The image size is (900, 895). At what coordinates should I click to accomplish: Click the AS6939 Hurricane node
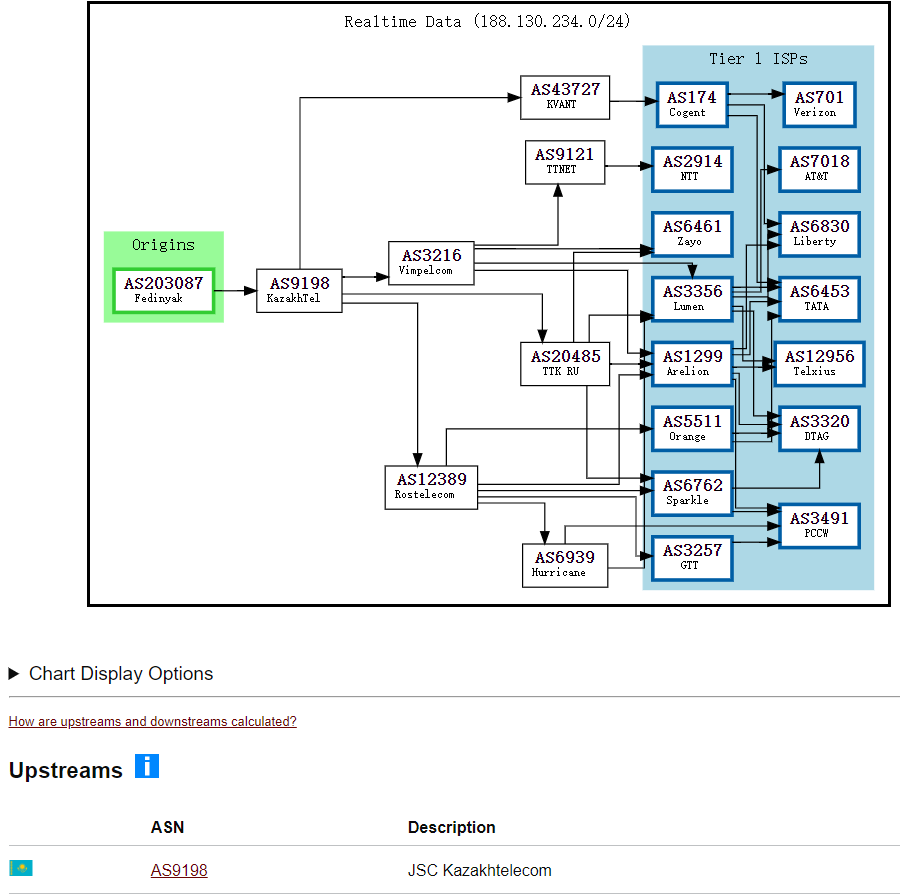click(x=565, y=565)
